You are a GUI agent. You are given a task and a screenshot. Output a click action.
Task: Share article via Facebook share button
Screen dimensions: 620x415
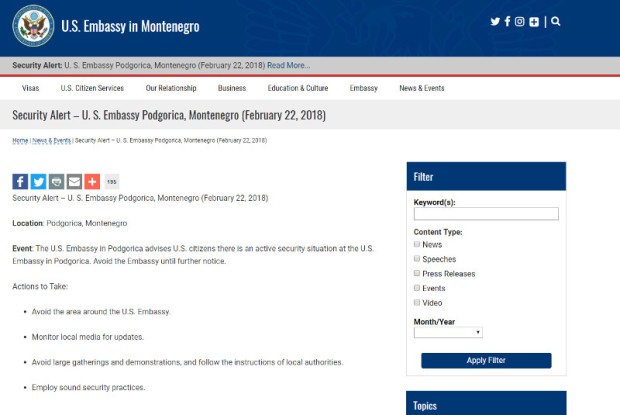(x=20, y=181)
